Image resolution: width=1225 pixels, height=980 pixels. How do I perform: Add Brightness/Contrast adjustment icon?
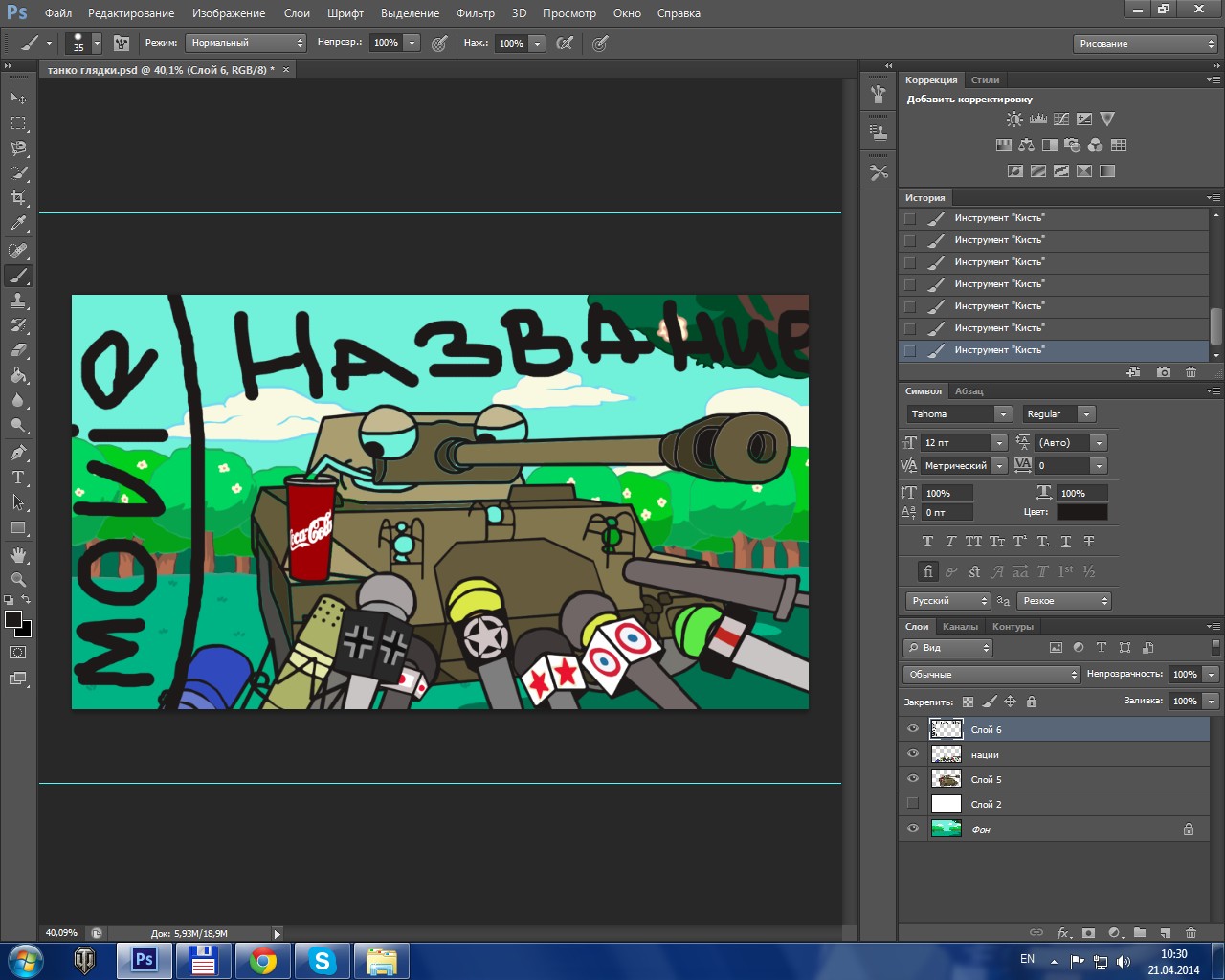pos(1014,120)
